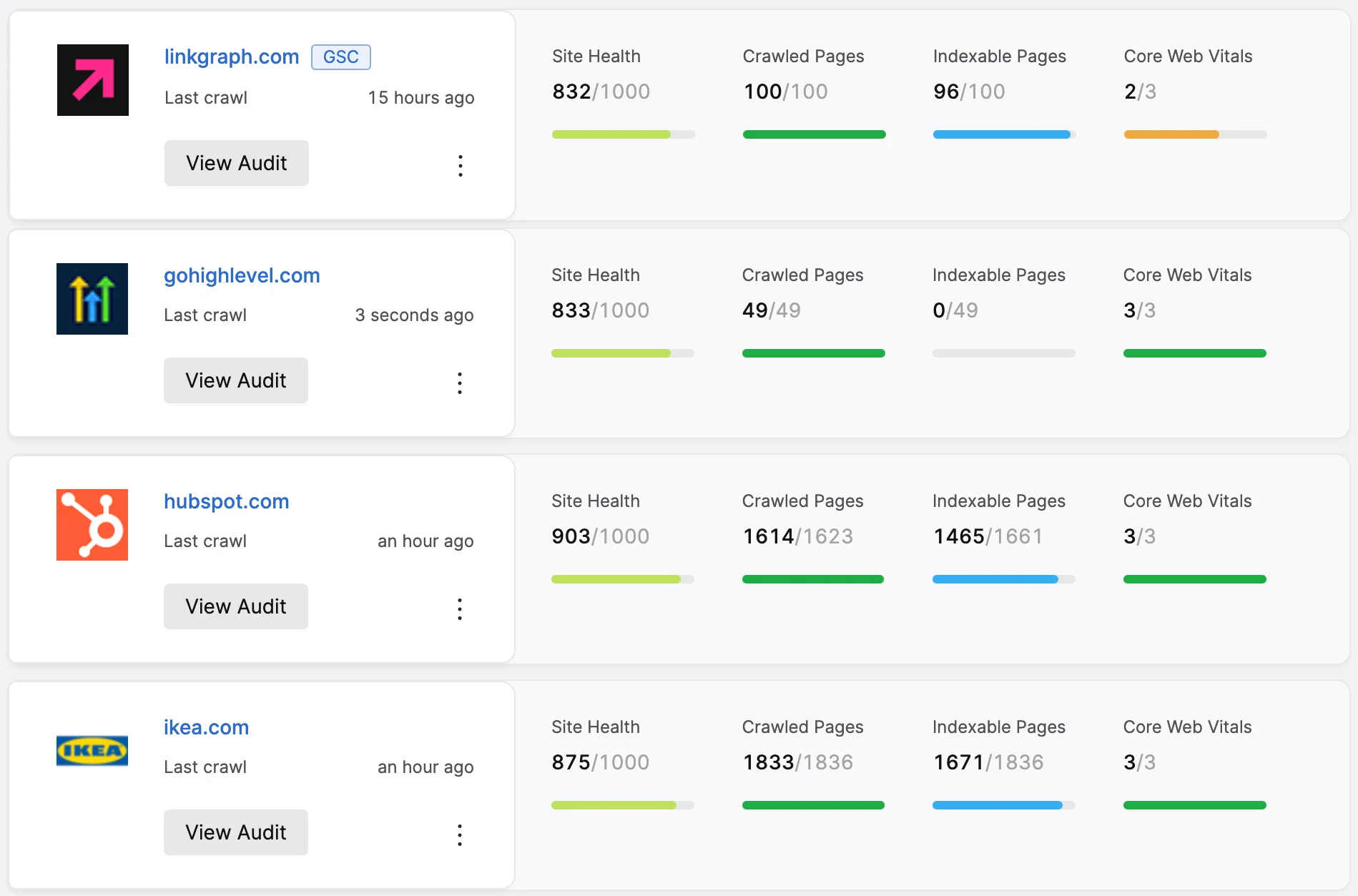The width and height of the screenshot is (1358, 896).
Task: Click gohighlevel.com Core Web Vitals green bar
Action: click(1195, 353)
